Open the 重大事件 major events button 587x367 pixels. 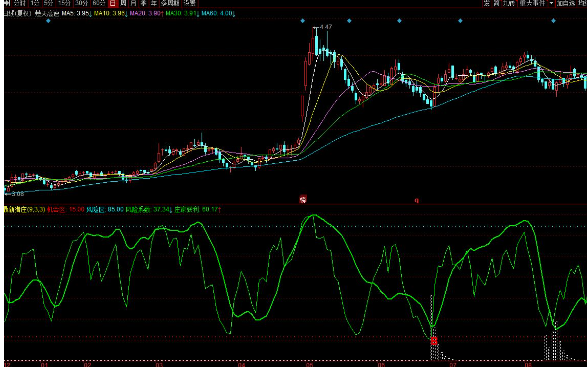tap(532, 3)
